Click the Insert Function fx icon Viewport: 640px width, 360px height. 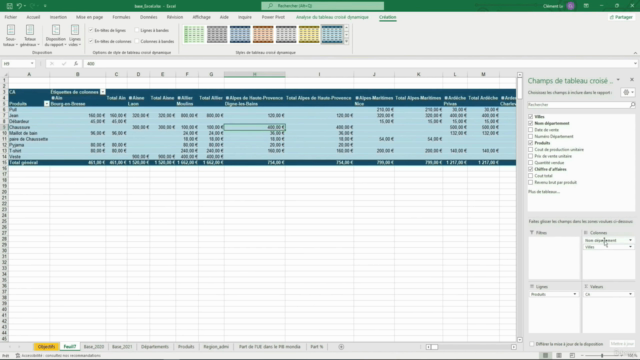[x=76, y=64]
